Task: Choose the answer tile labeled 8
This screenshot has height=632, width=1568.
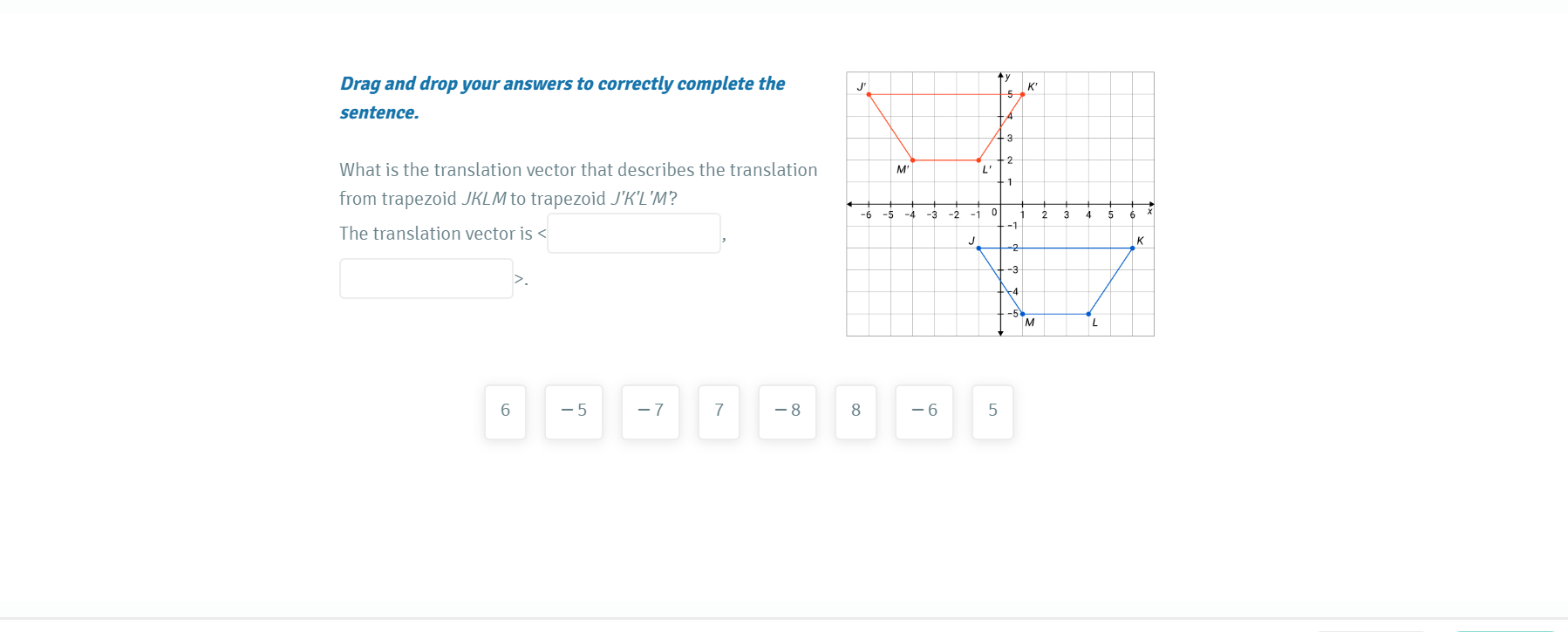Action: tap(856, 411)
